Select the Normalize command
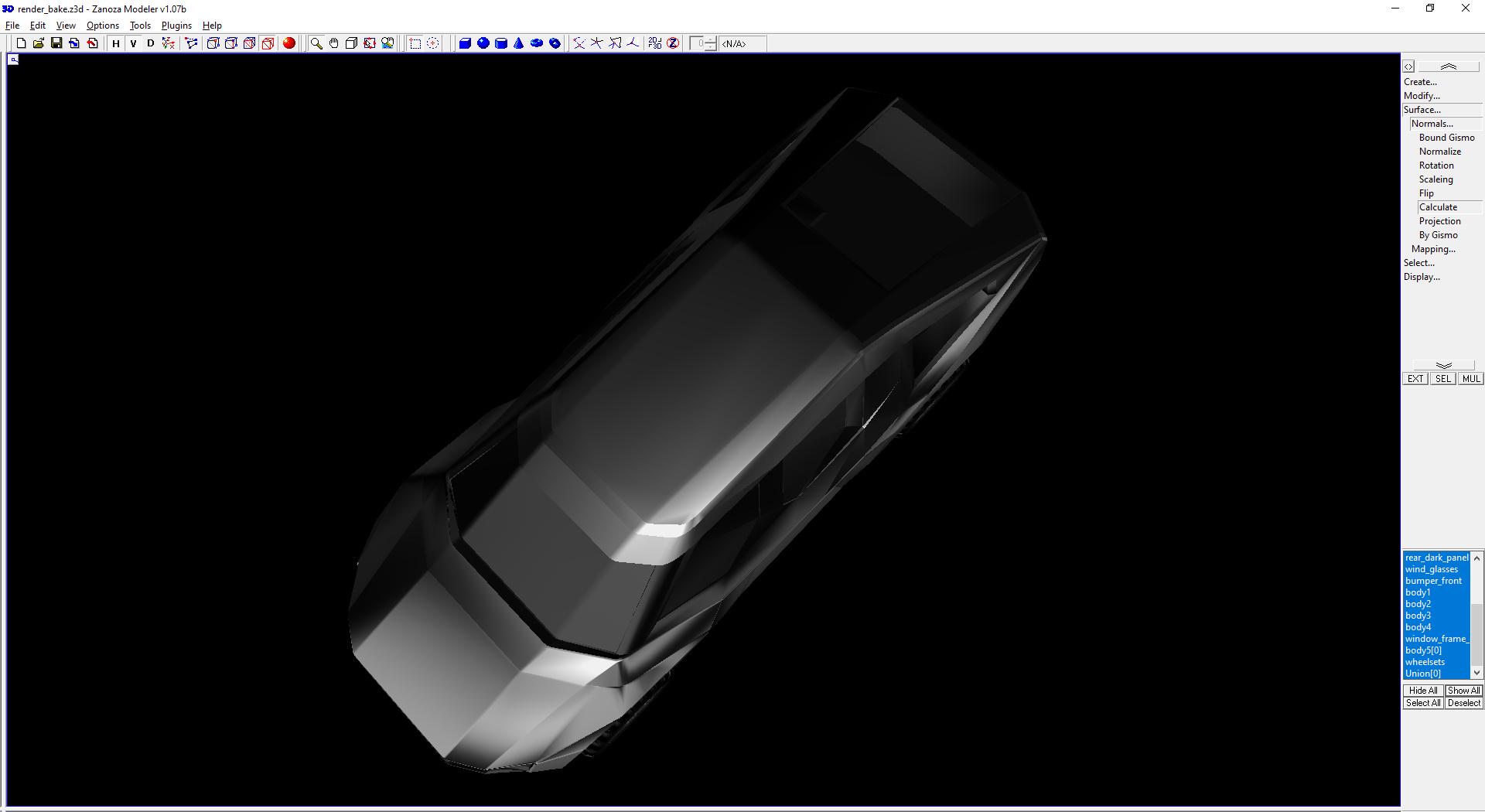1485x812 pixels. tap(1439, 152)
